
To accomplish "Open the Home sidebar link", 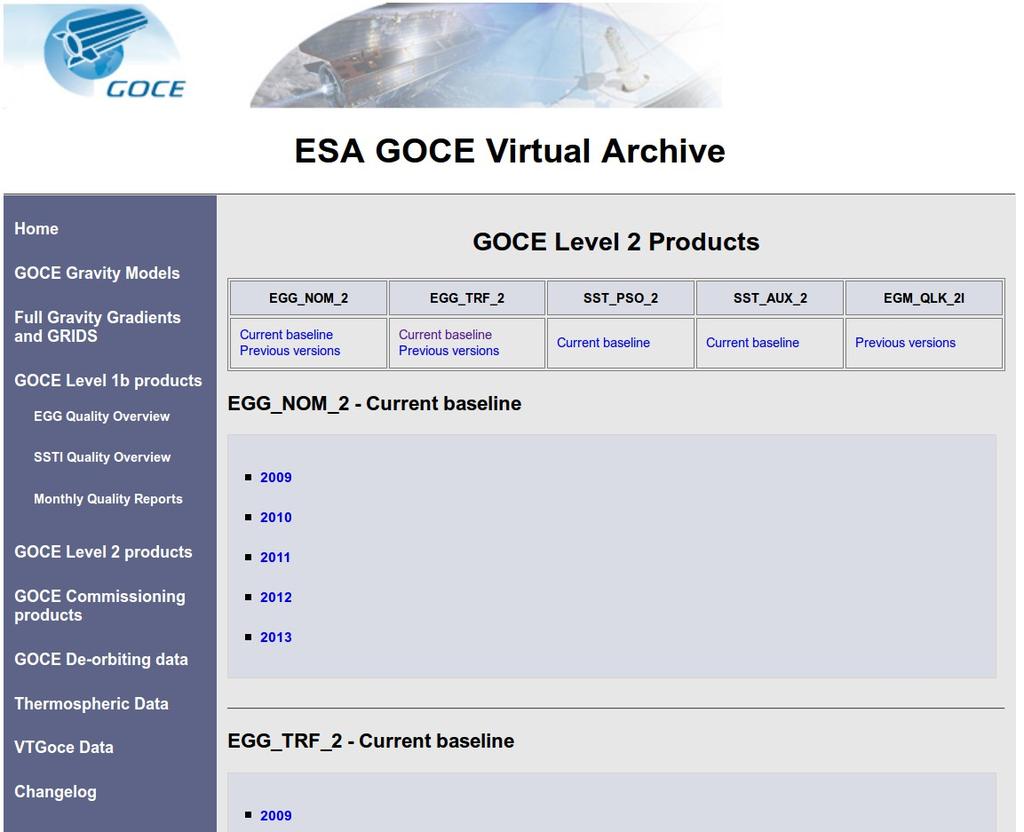I will coord(36,229).
